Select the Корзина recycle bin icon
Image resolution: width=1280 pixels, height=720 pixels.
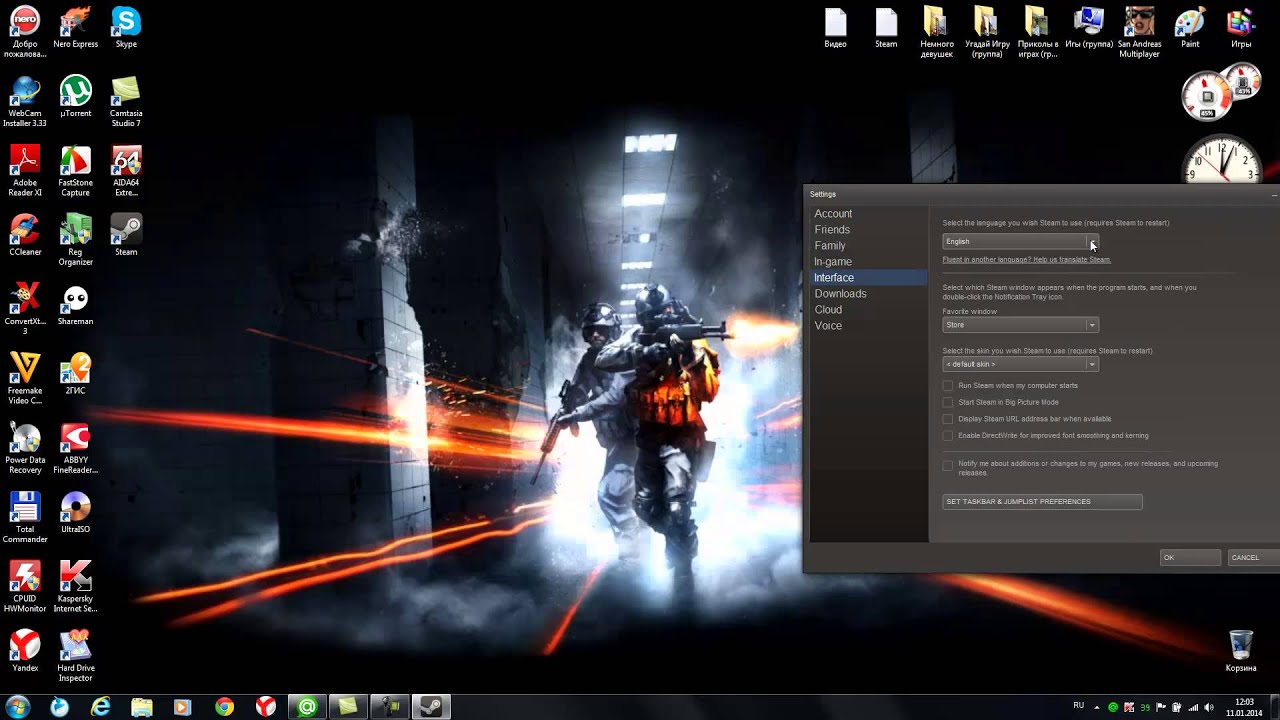1241,650
